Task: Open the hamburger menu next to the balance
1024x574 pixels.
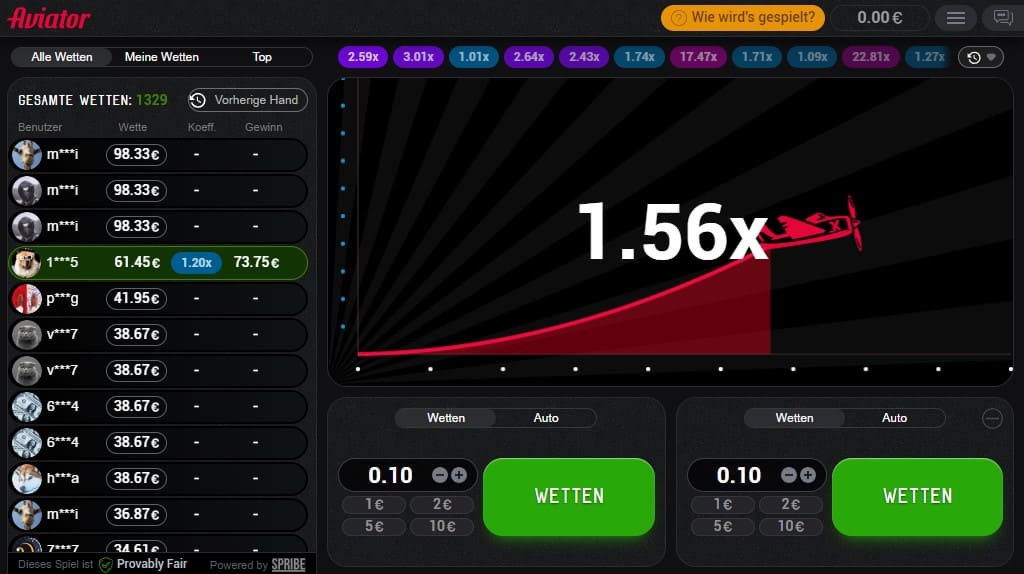Action: click(x=956, y=18)
